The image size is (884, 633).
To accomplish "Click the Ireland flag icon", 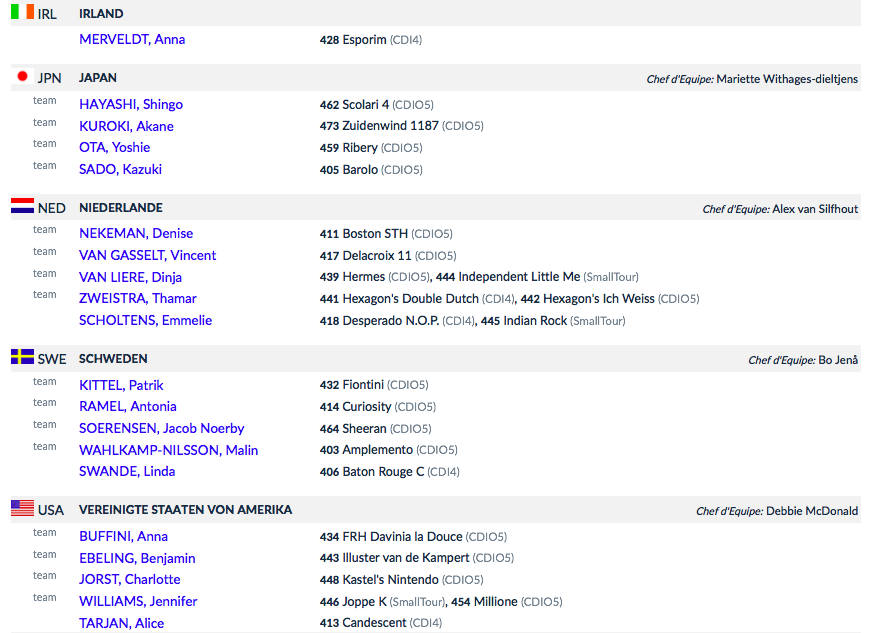I will [x=23, y=12].
